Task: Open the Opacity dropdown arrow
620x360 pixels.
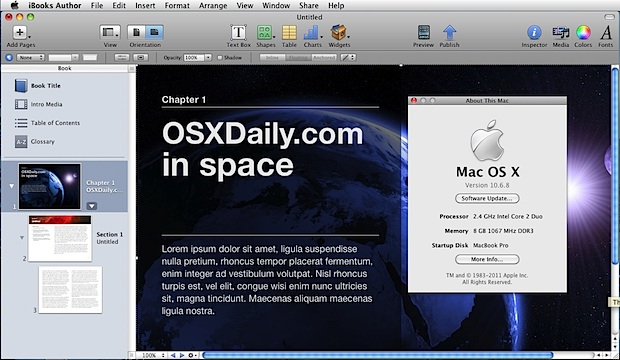Action: tap(208, 58)
